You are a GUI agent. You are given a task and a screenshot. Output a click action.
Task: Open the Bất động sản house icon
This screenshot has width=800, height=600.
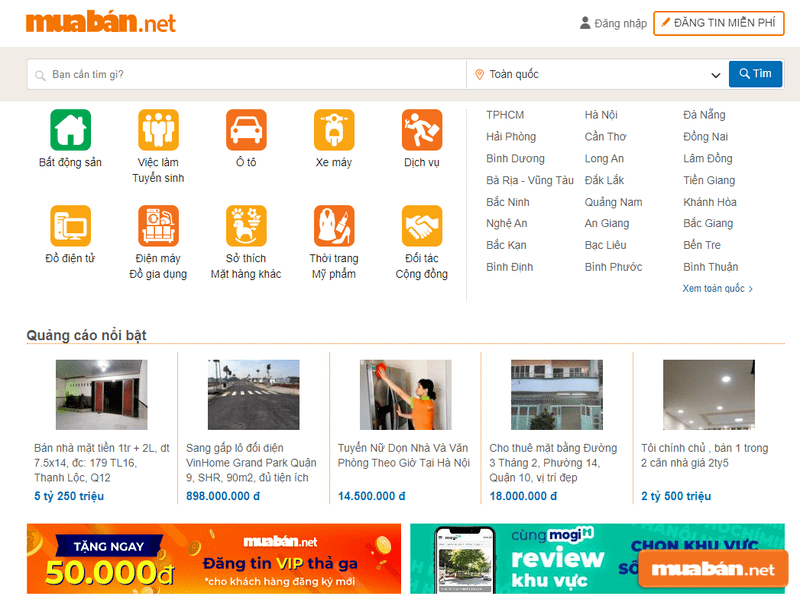[70, 130]
